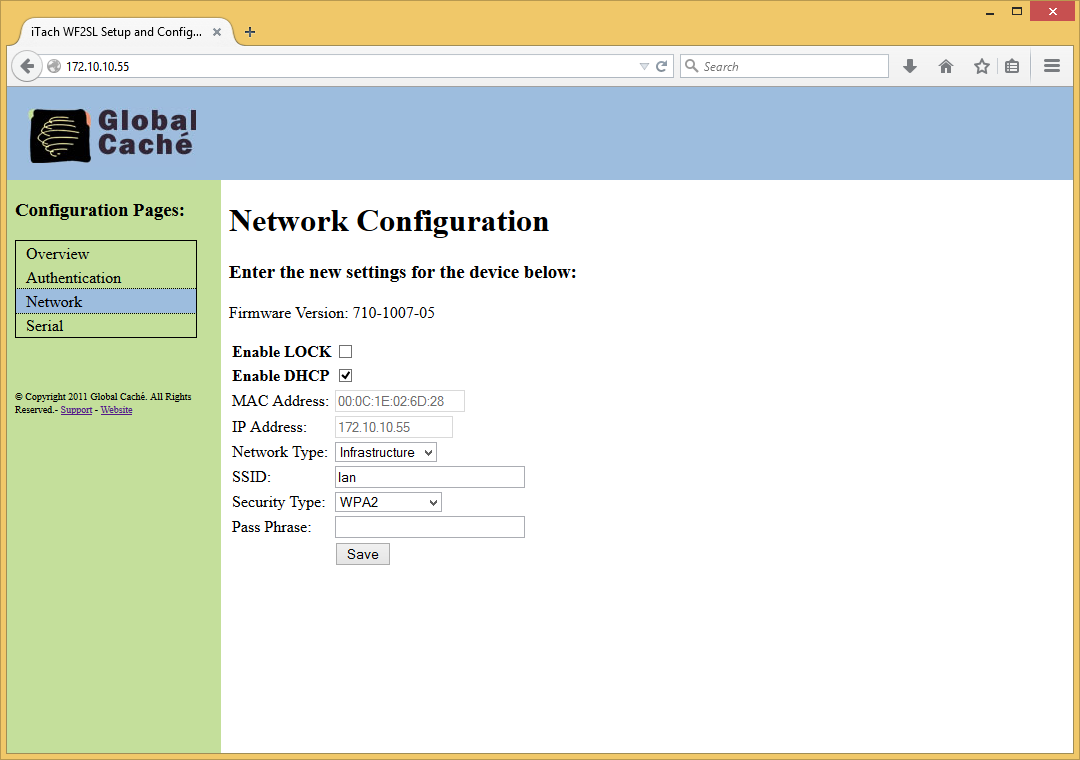The width and height of the screenshot is (1080, 760).
Task: Open the URL history dropdown arrow
Action: (644, 67)
